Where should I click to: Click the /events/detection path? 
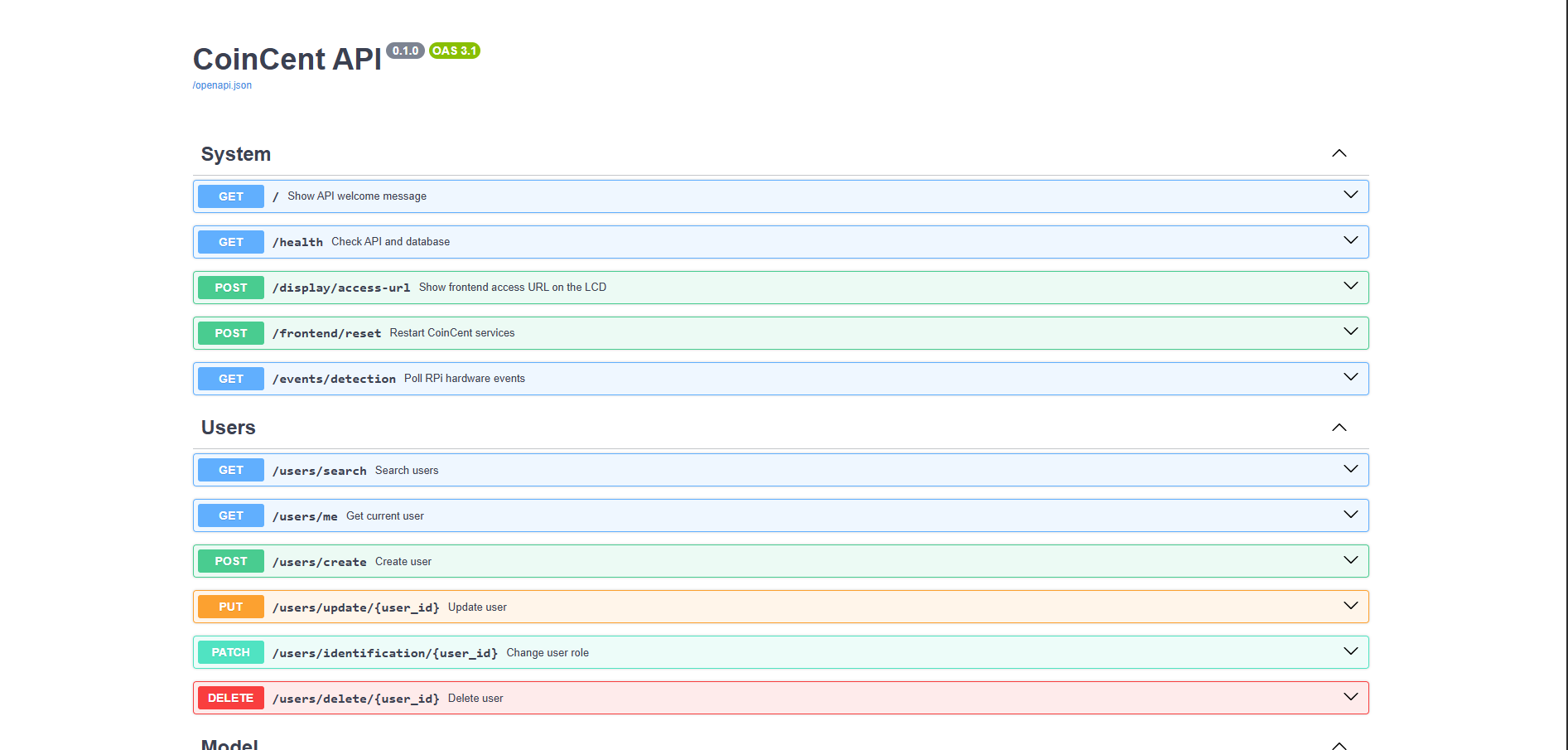click(x=334, y=379)
